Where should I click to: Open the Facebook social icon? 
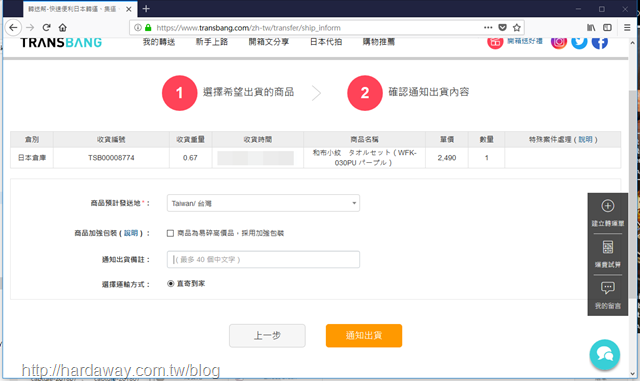click(x=600, y=42)
